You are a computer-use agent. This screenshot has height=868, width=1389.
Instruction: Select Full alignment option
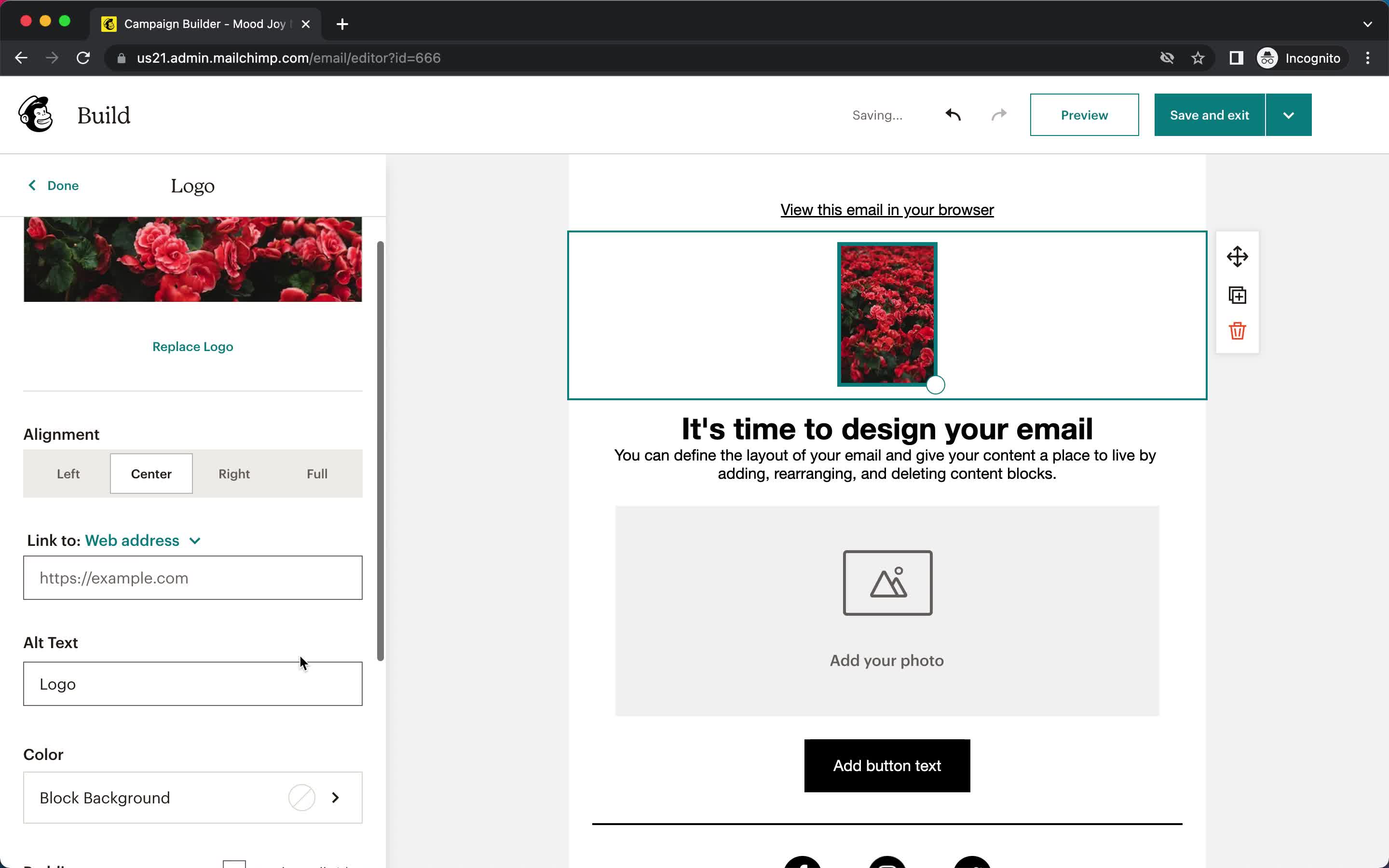(x=317, y=473)
